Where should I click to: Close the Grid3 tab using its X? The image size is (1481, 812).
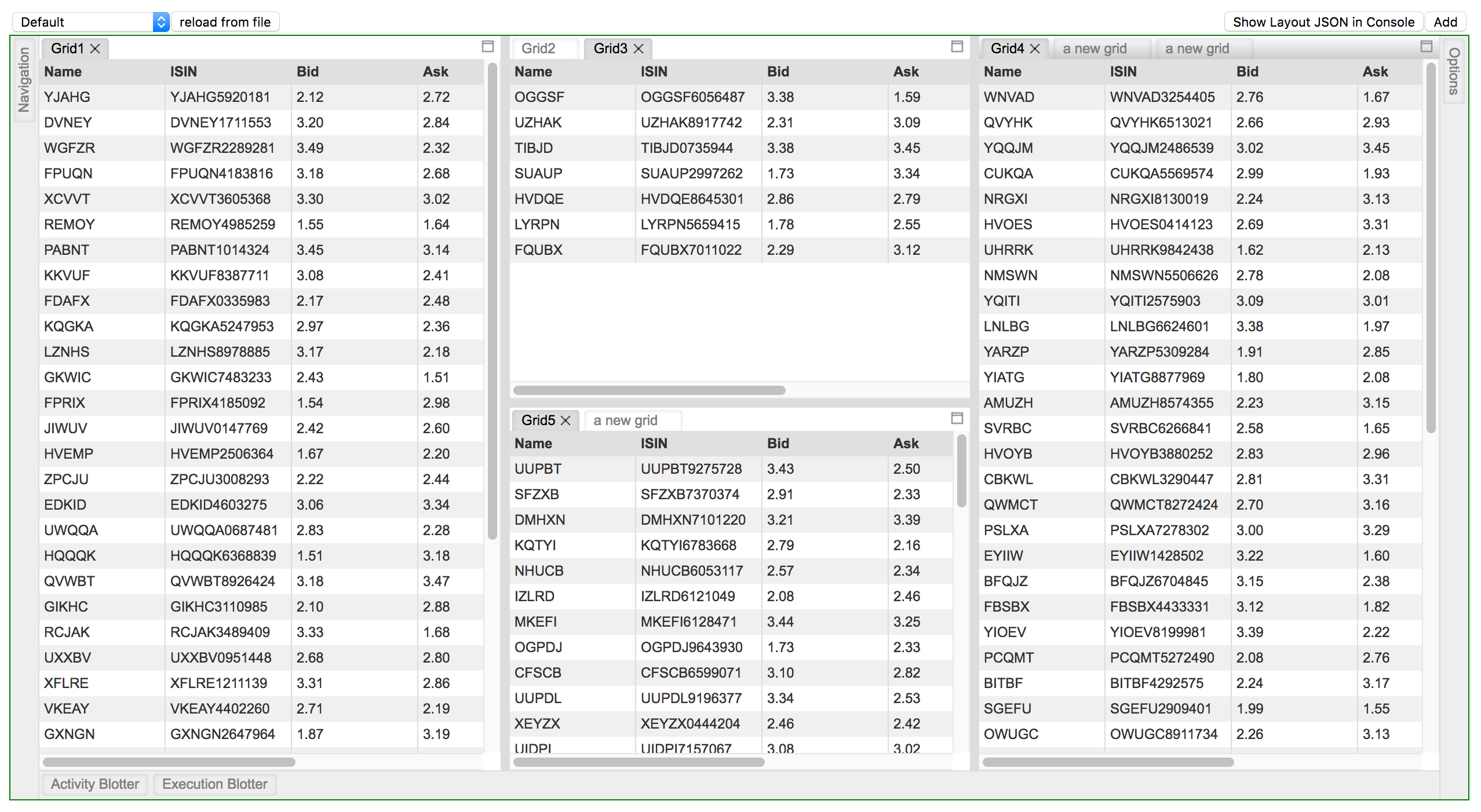639,49
